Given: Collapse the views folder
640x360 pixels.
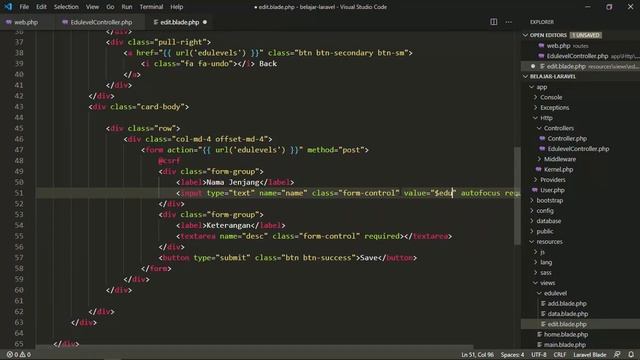Looking at the screenshot, I should click(x=547, y=283).
